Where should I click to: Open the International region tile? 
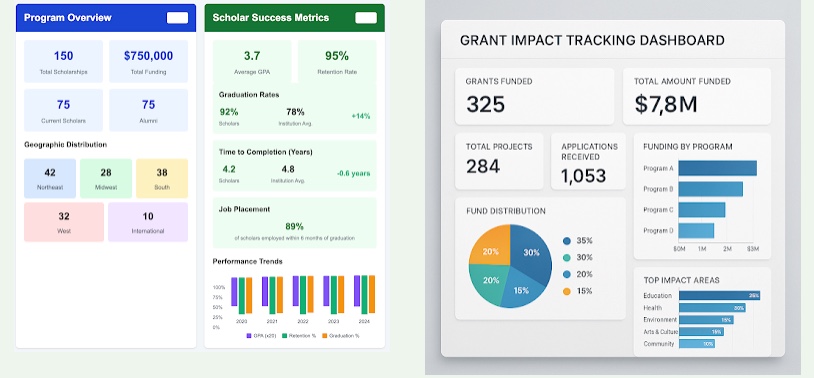pos(148,222)
